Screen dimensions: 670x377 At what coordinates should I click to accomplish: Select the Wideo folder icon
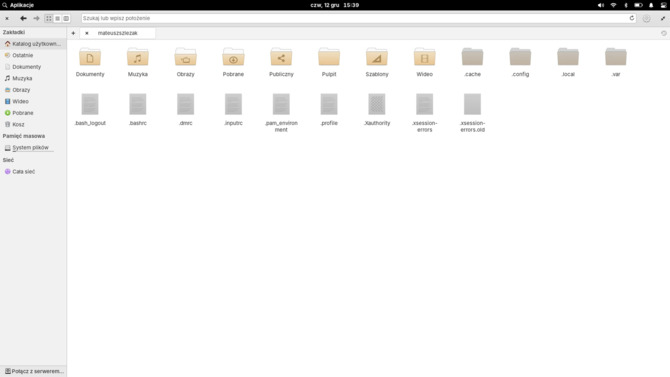tap(425, 57)
